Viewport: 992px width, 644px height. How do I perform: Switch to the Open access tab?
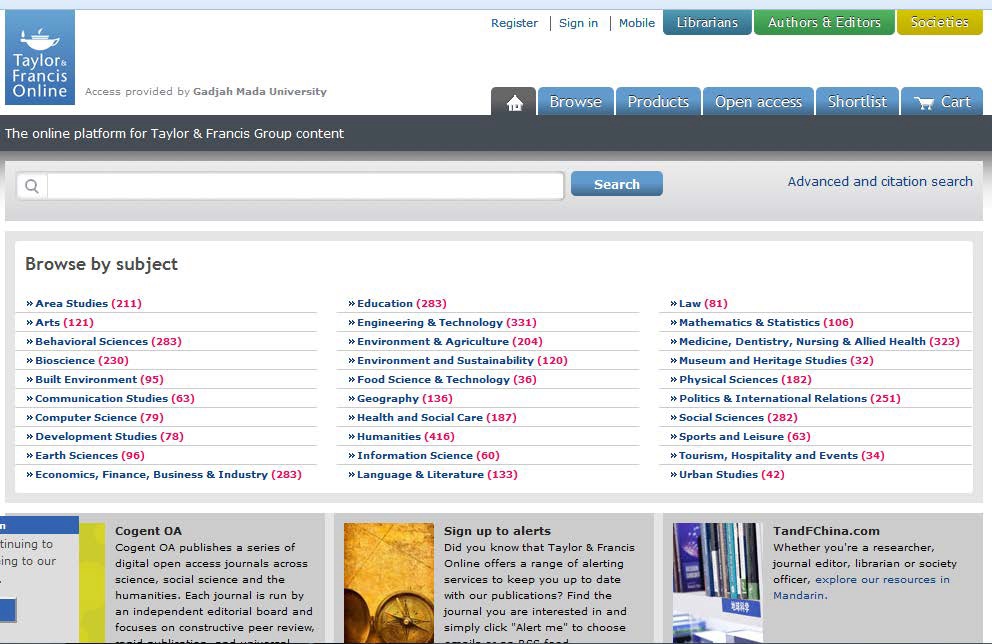coord(758,102)
